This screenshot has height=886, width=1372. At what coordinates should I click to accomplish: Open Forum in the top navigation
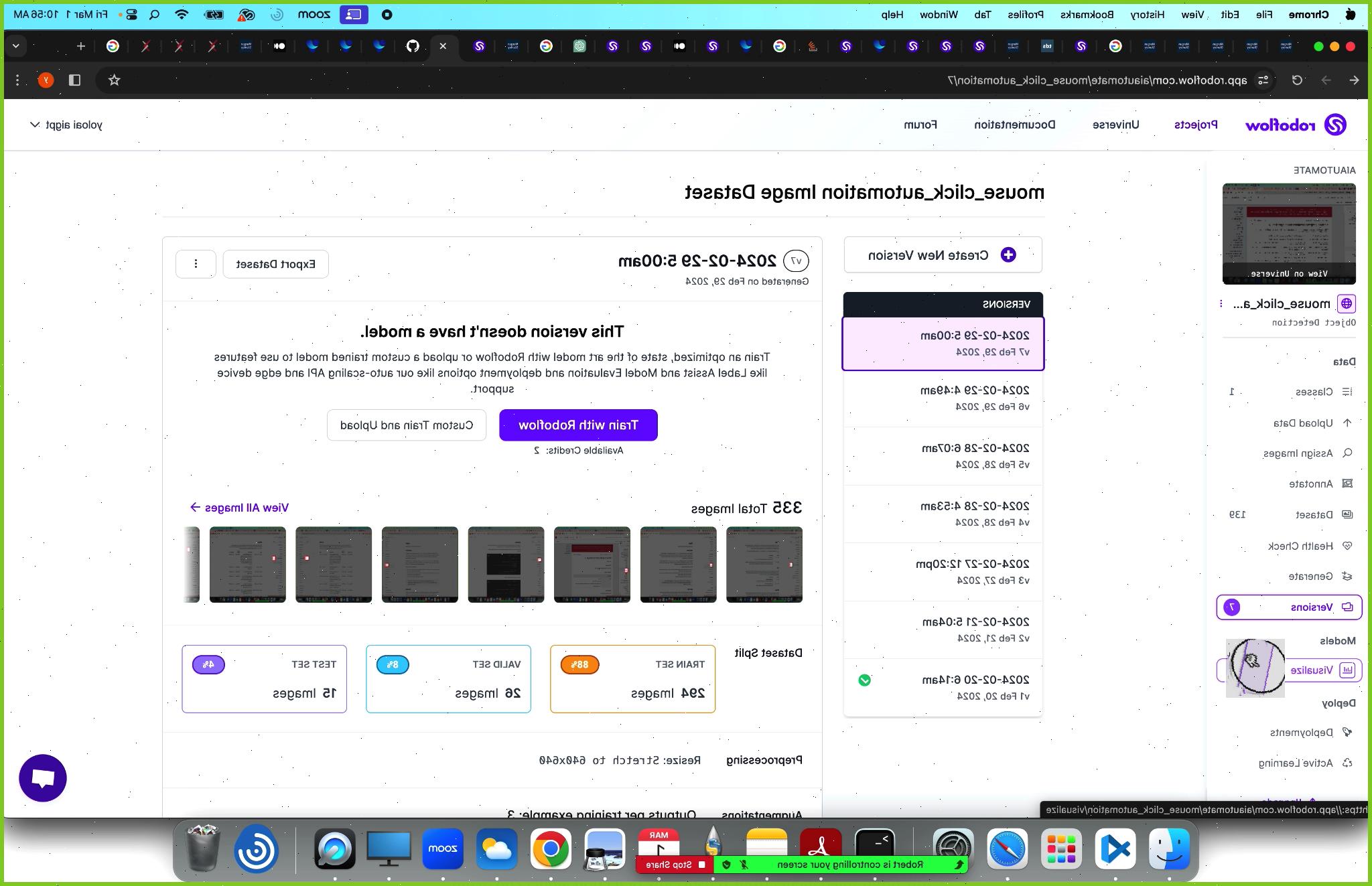920,125
